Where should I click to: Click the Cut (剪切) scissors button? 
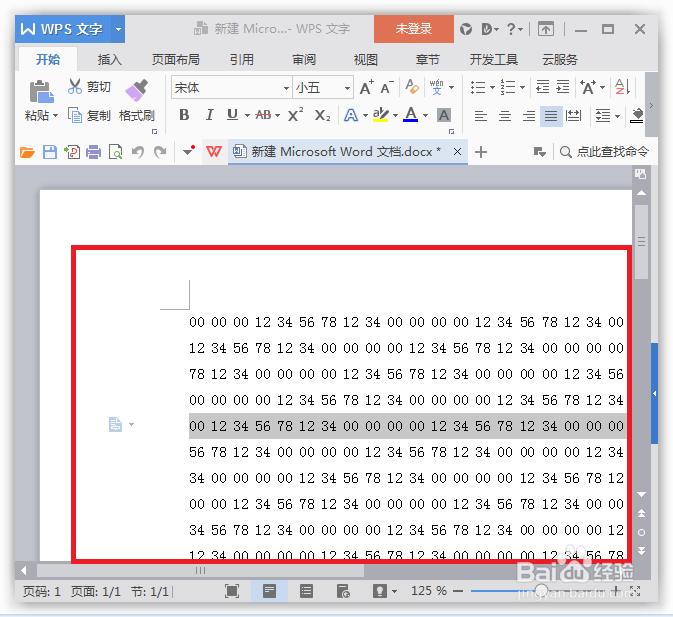[89, 86]
